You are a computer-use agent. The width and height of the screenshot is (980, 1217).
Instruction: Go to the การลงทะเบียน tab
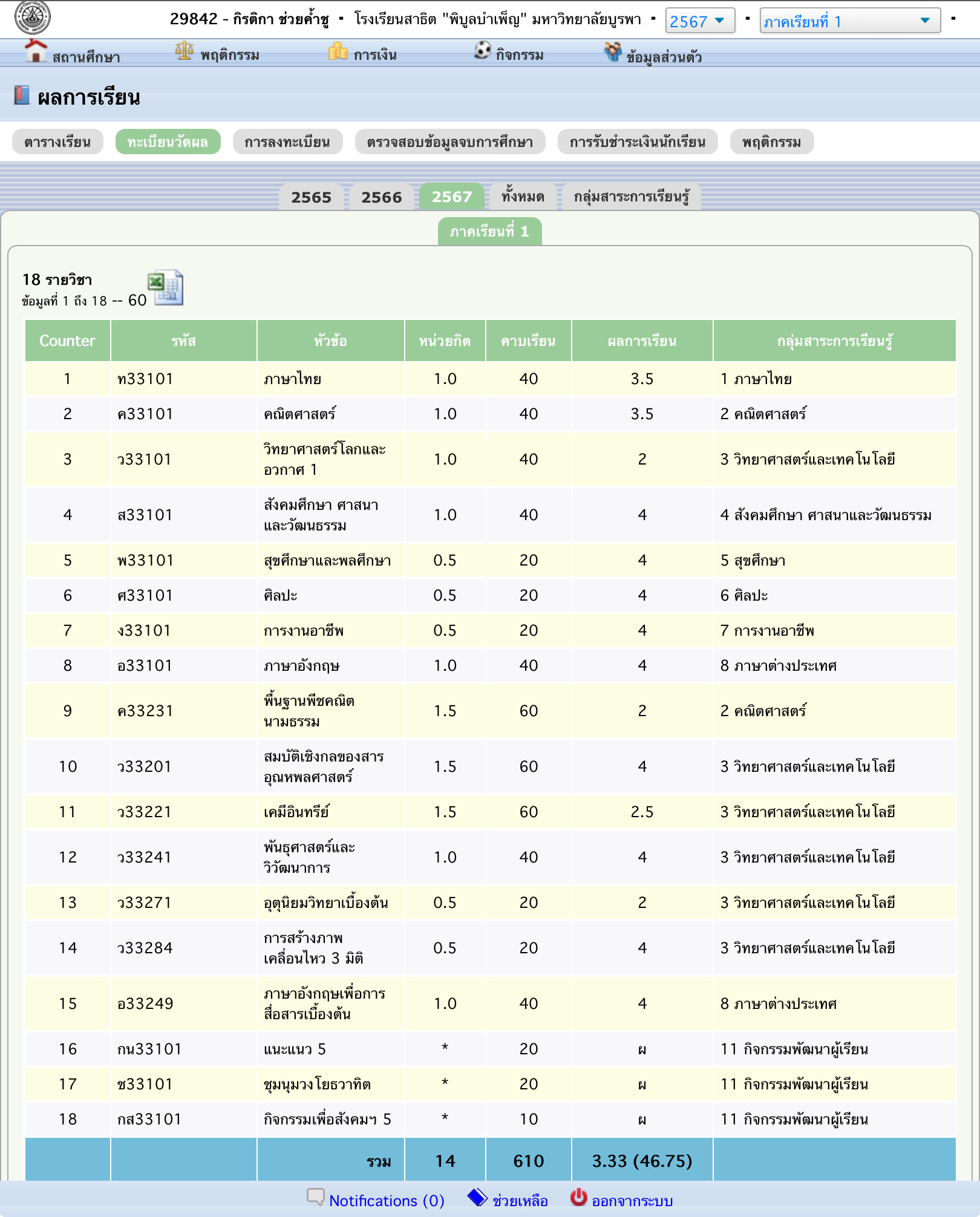pos(287,142)
